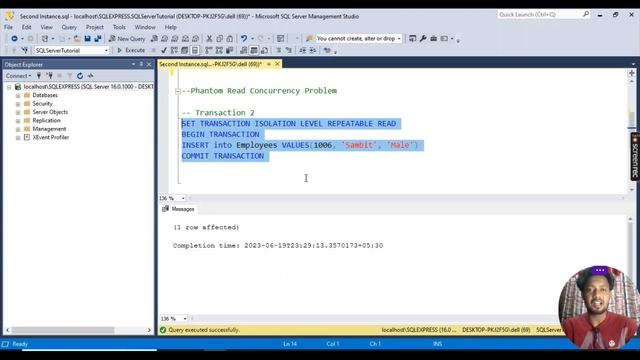Click the Undo arrow icon

pos(244,38)
